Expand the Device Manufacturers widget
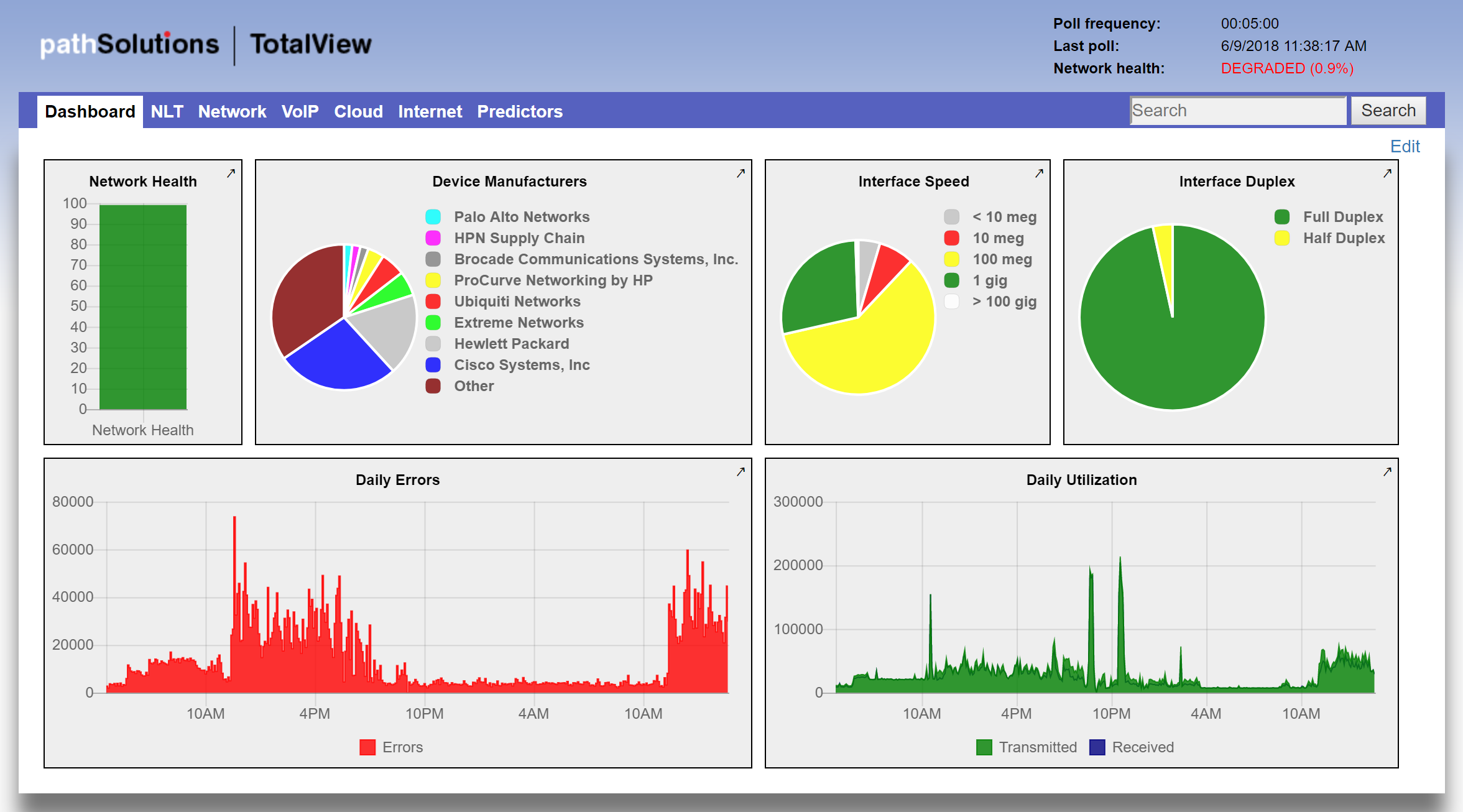Screen dimensions: 1463x812 click(x=740, y=173)
